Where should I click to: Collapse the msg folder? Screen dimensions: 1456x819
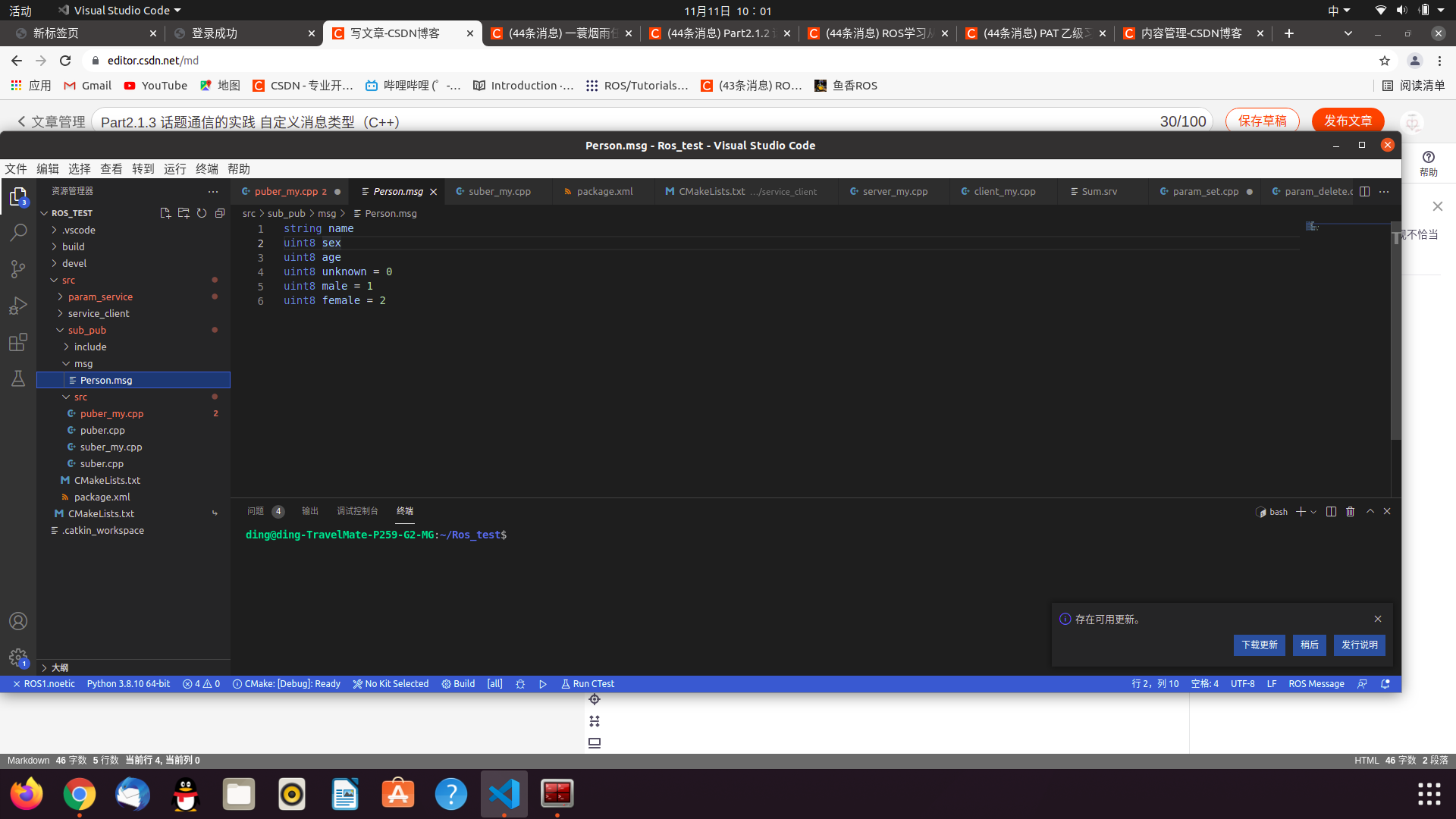[83, 363]
